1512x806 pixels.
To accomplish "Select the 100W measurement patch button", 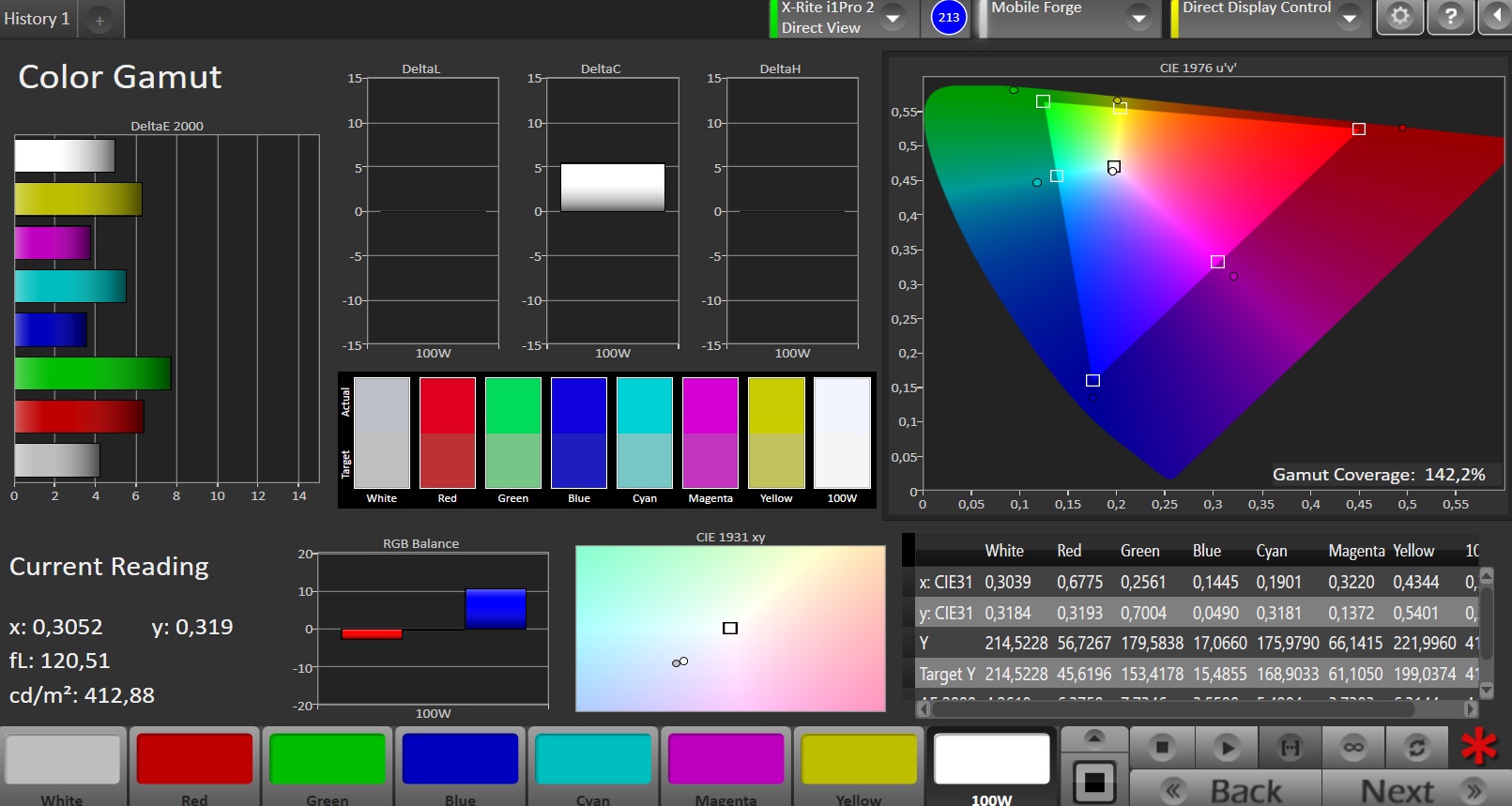I will pyautogui.click(x=992, y=767).
